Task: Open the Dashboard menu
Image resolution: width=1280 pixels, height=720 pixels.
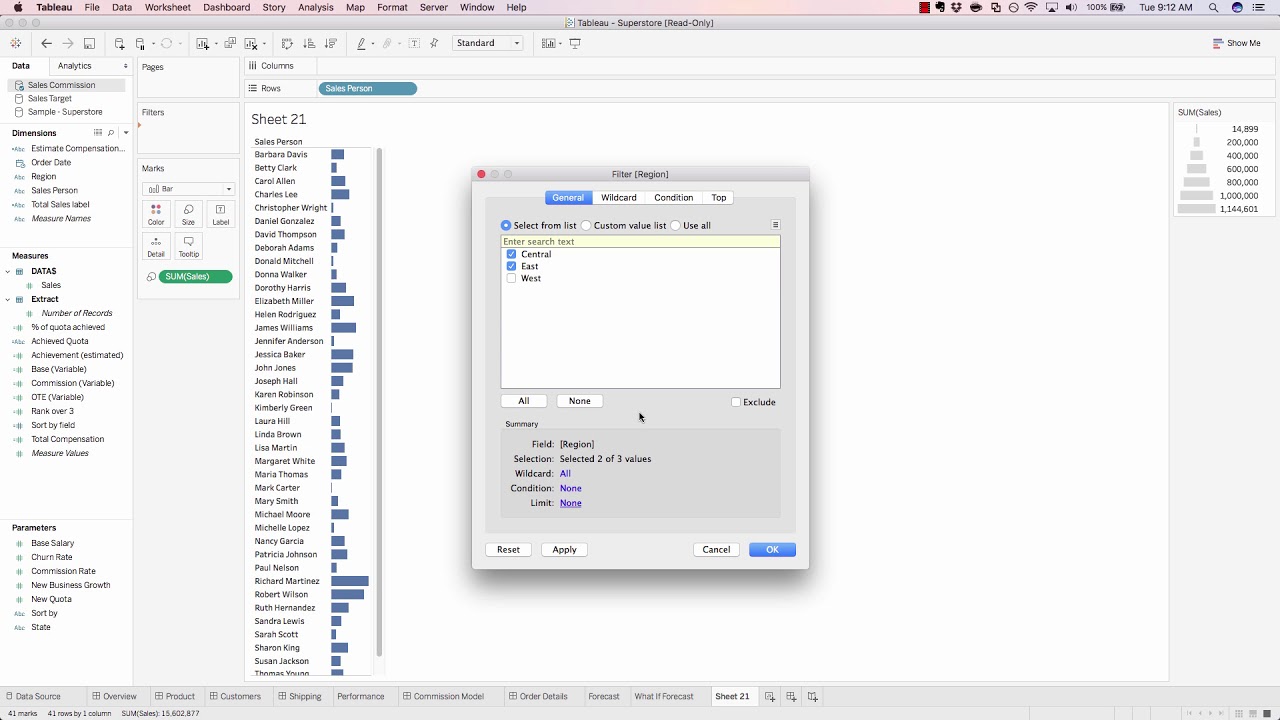Action: click(x=226, y=7)
